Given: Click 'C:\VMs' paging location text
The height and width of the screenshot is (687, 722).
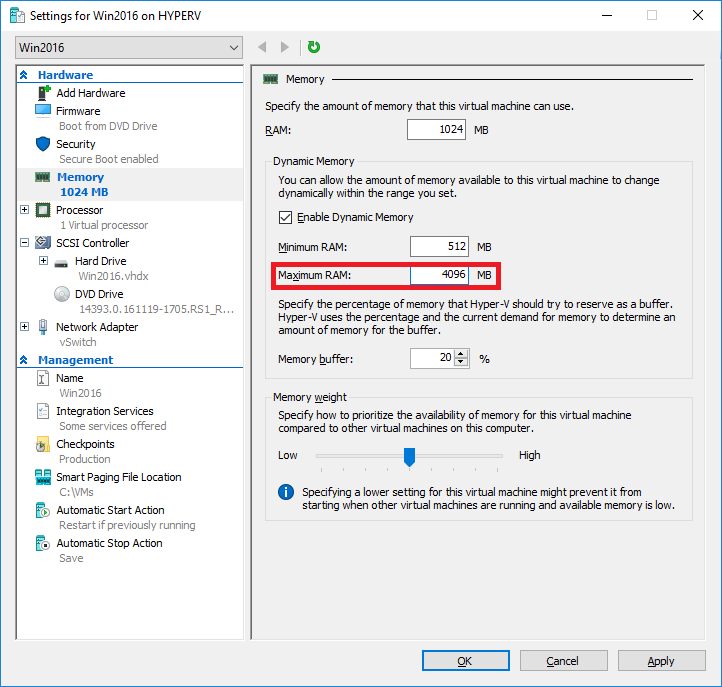Looking at the screenshot, I should pyautogui.click(x=76, y=492).
